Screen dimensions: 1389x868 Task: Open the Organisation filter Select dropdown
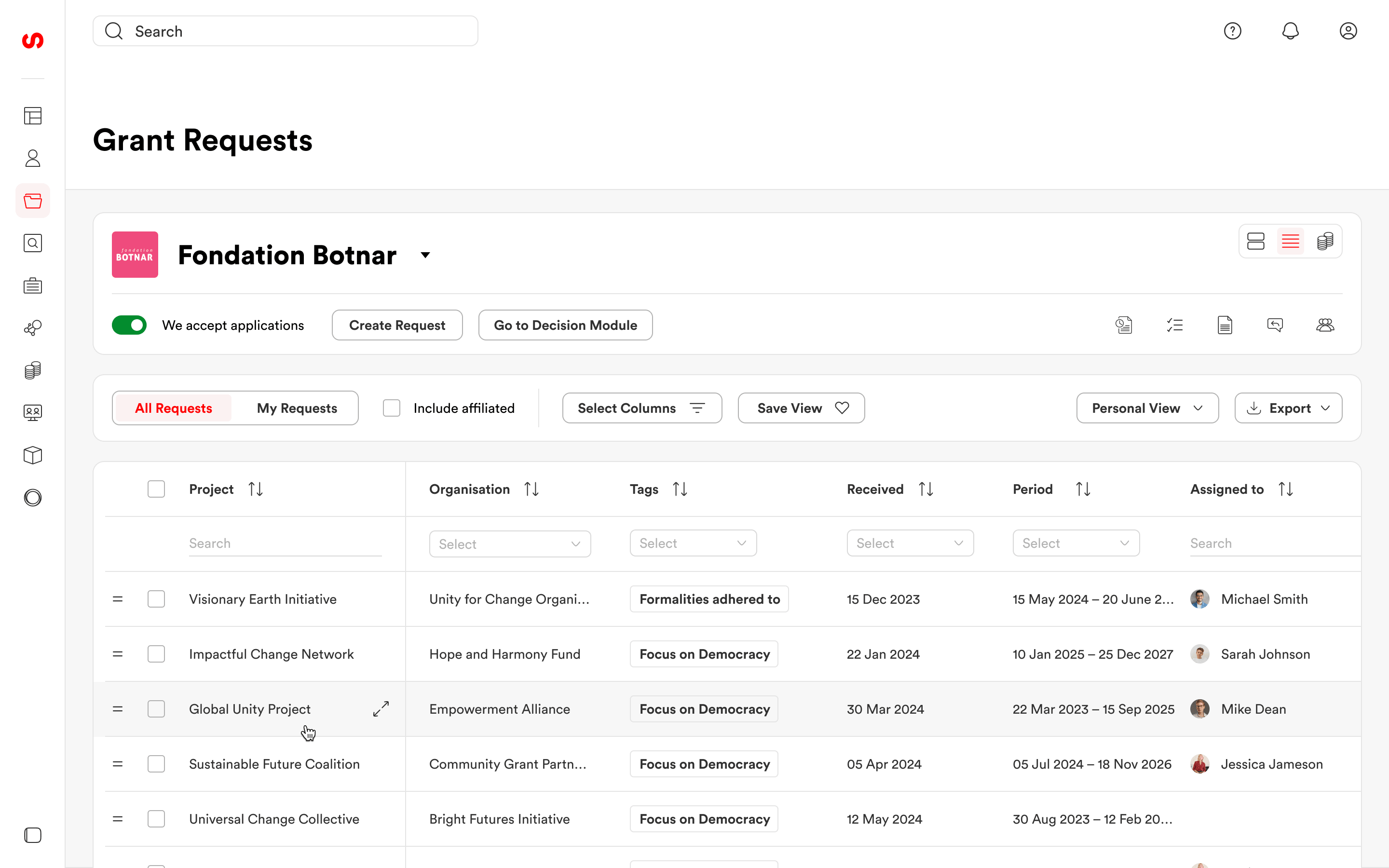coord(510,543)
